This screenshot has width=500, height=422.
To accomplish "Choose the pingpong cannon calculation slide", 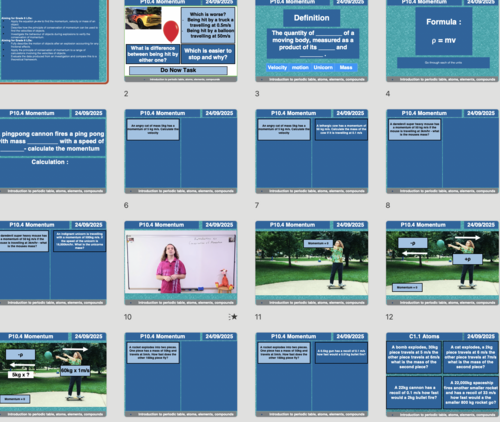I will [53, 151].
